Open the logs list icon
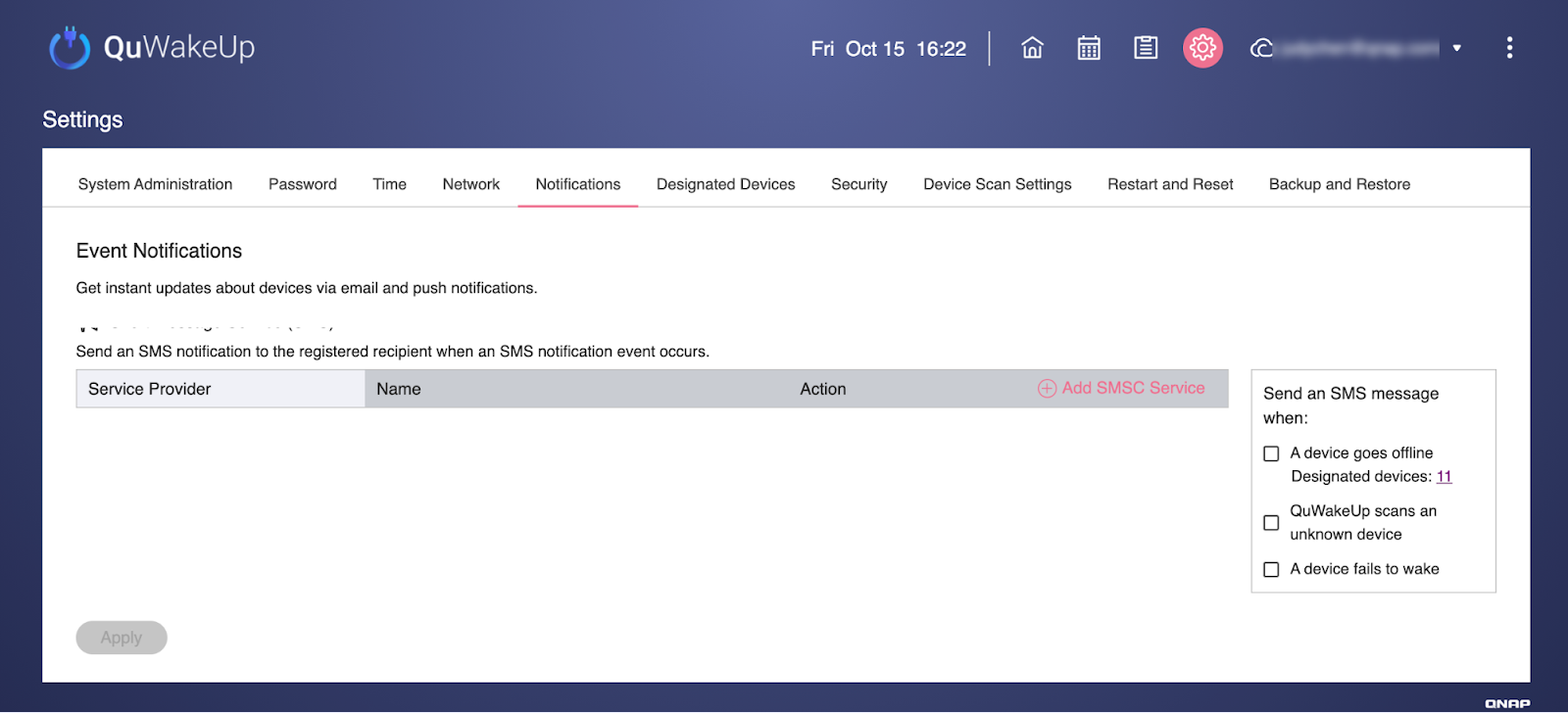The height and width of the screenshot is (713, 1568). click(1146, 48)
